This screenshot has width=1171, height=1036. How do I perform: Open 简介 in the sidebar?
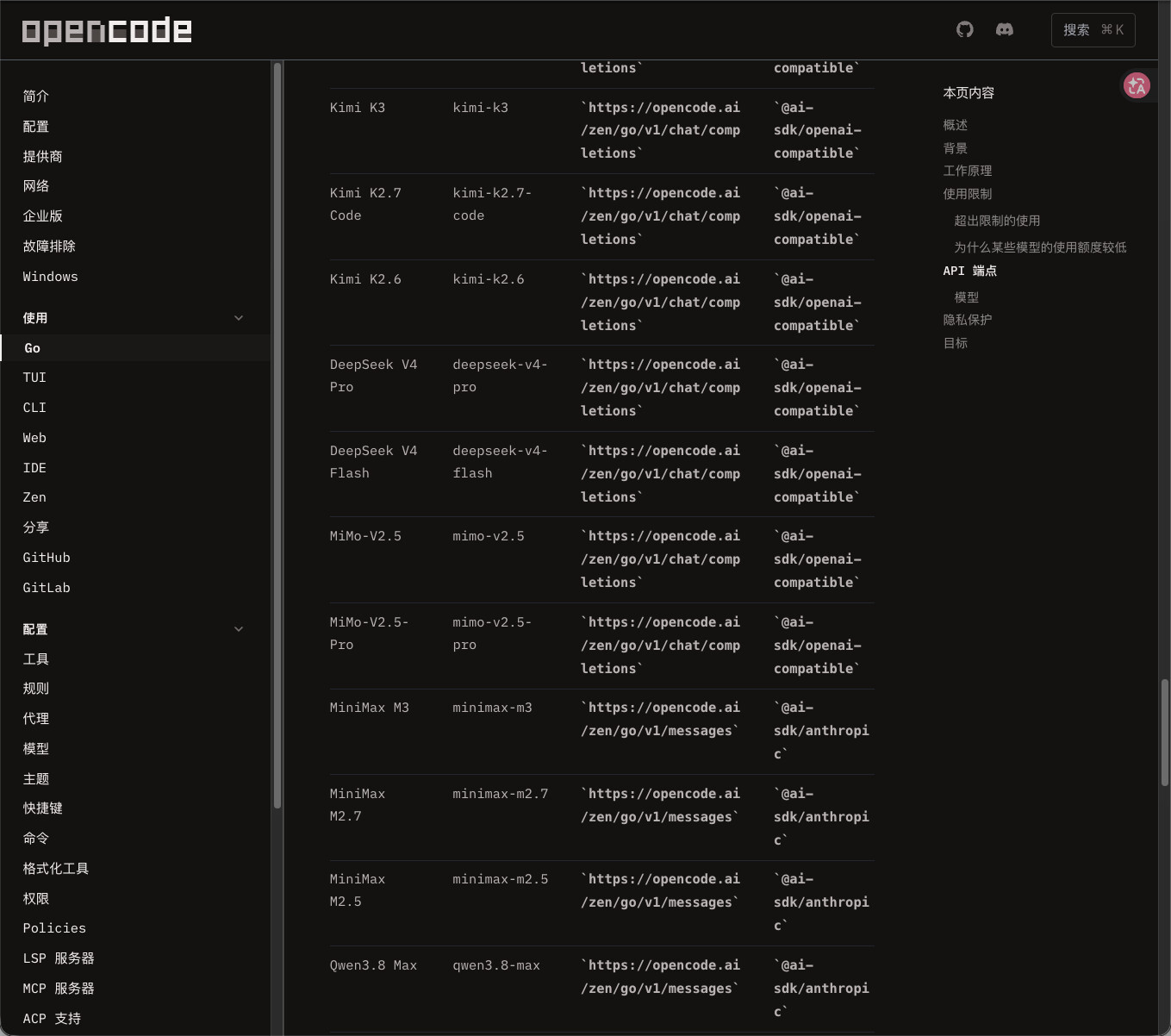coord(36,97)
